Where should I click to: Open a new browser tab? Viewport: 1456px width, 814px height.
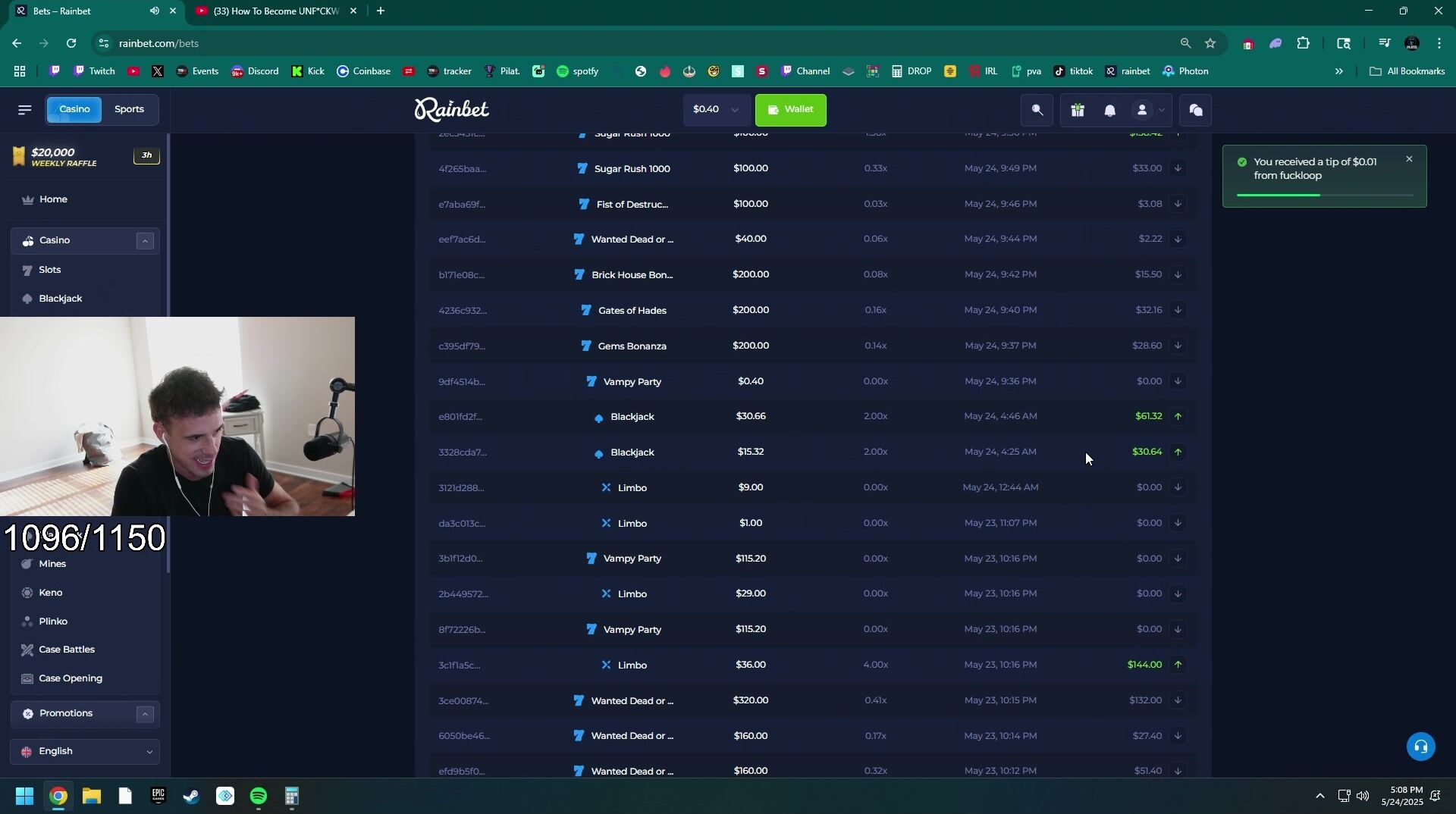(x=381, y=11)
